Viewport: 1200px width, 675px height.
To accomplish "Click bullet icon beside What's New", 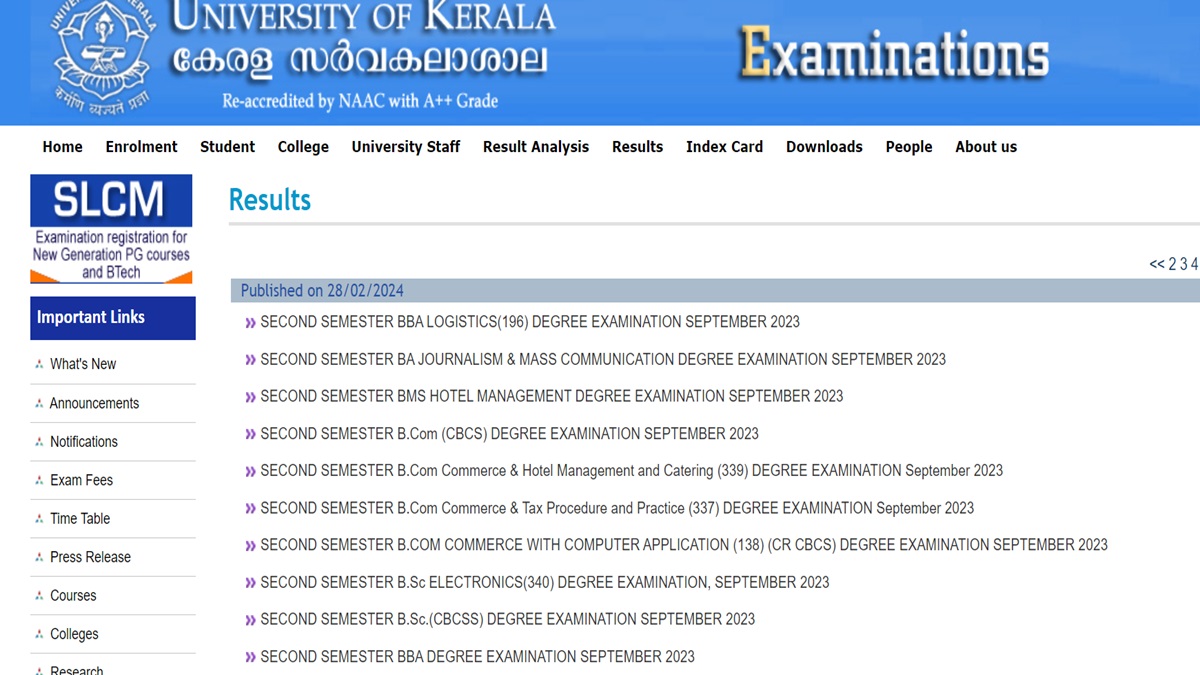I will point(39,365).
